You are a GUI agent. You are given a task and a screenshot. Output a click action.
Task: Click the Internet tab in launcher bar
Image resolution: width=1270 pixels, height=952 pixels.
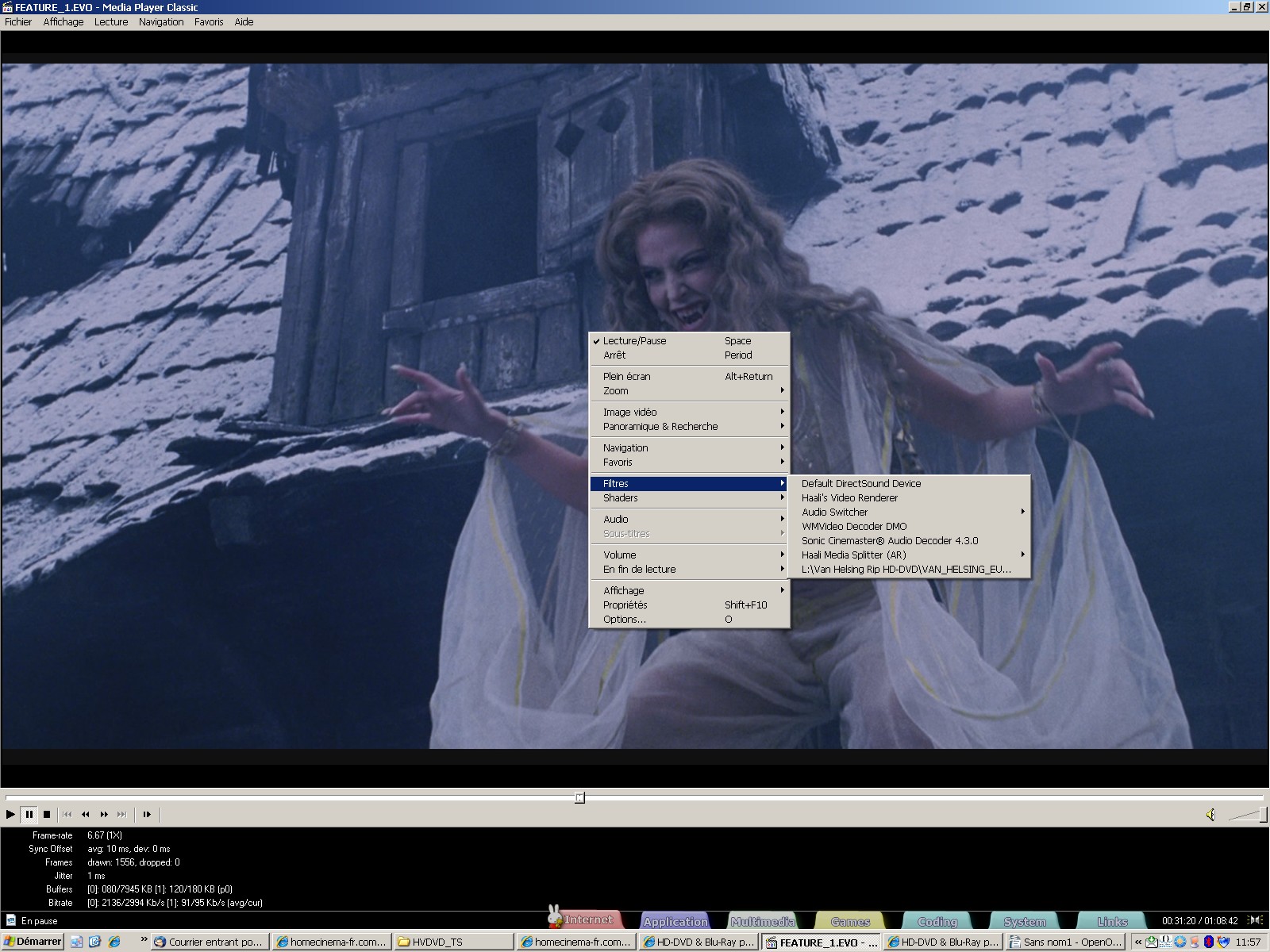[588, 920]
